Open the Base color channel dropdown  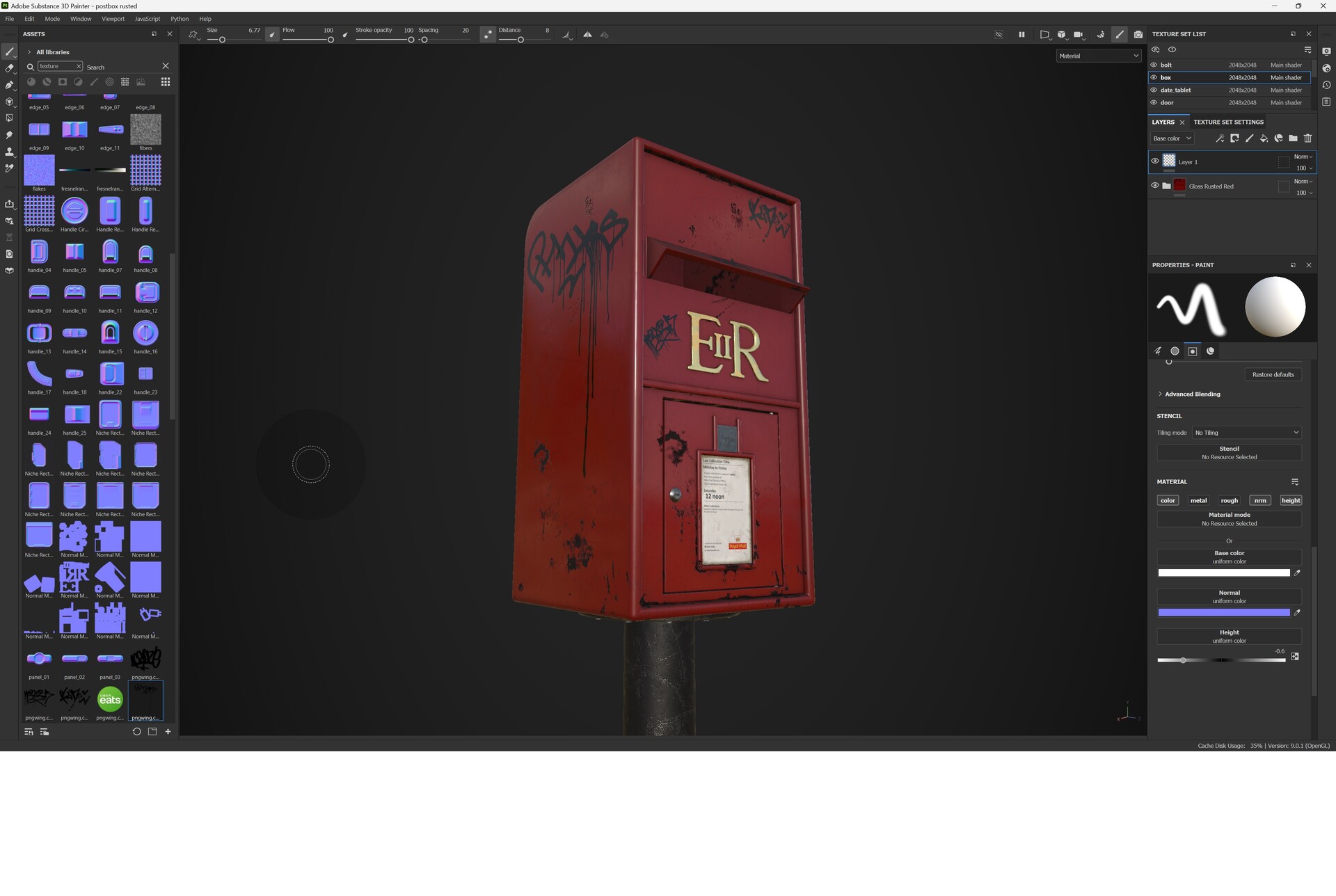(x=1171, y=138)
